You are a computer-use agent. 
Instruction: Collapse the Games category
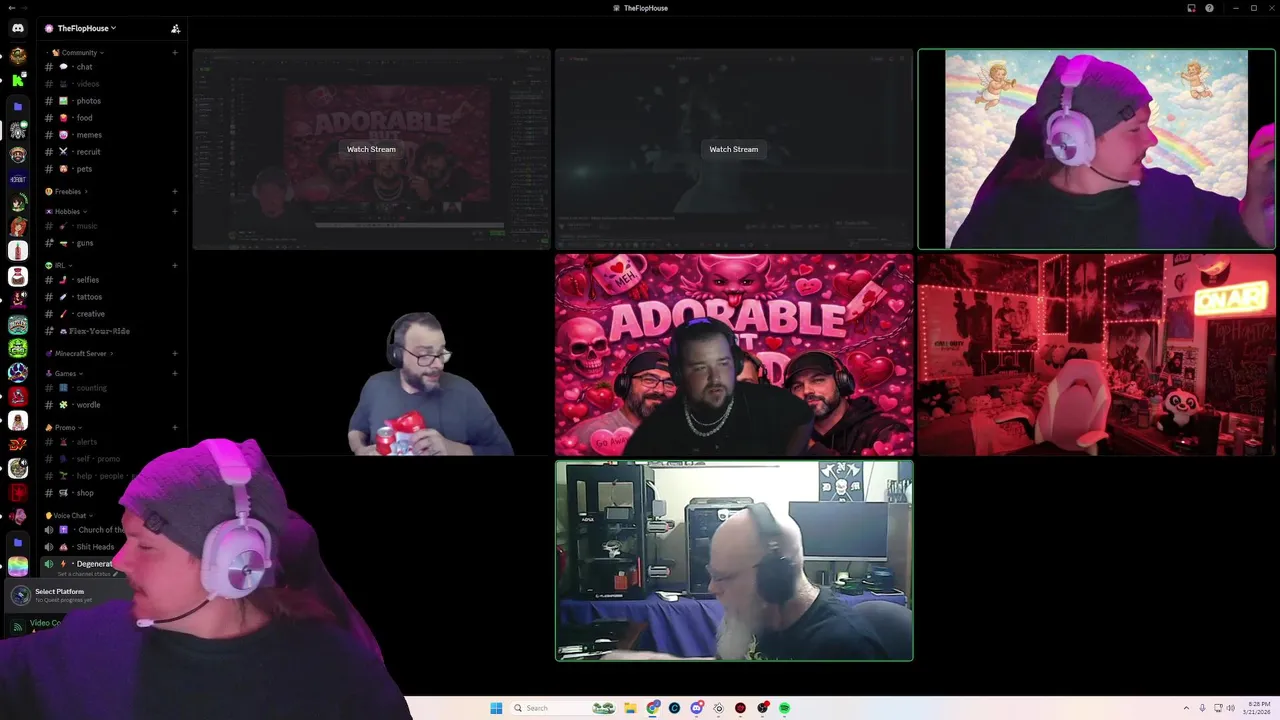click(x=65, y=373)
